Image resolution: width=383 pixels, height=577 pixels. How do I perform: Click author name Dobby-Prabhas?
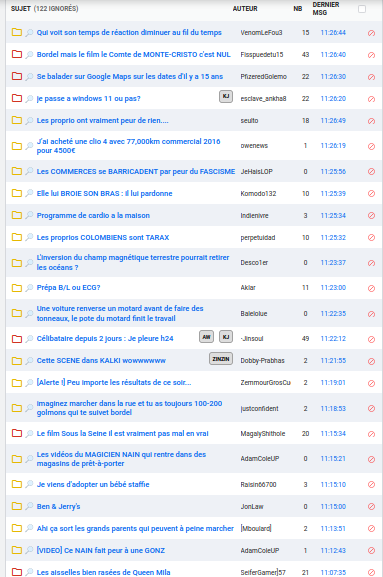point(263,361)
